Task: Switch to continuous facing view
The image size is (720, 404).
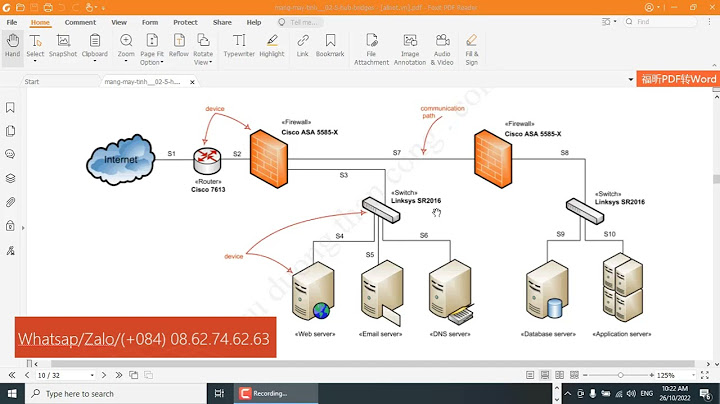Action: pyautogui.click(x=574, y=375)
